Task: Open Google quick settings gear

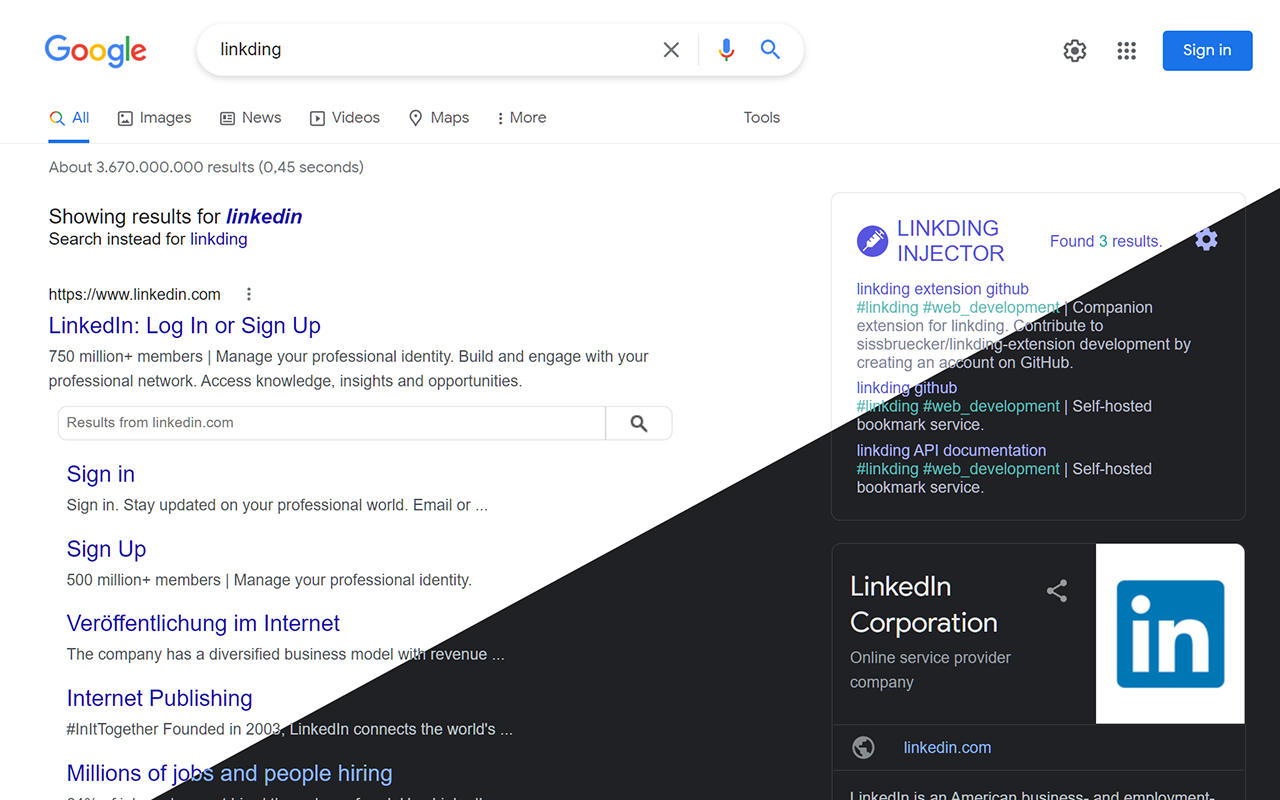Action: click(1074, 50)
